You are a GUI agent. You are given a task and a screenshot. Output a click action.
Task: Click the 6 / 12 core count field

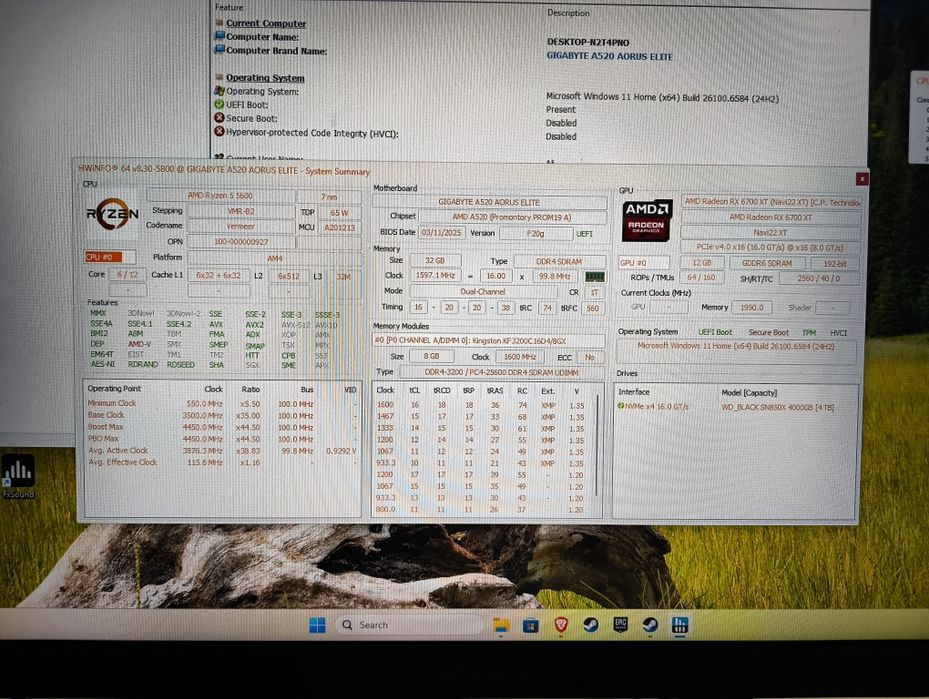coord(127,275)
